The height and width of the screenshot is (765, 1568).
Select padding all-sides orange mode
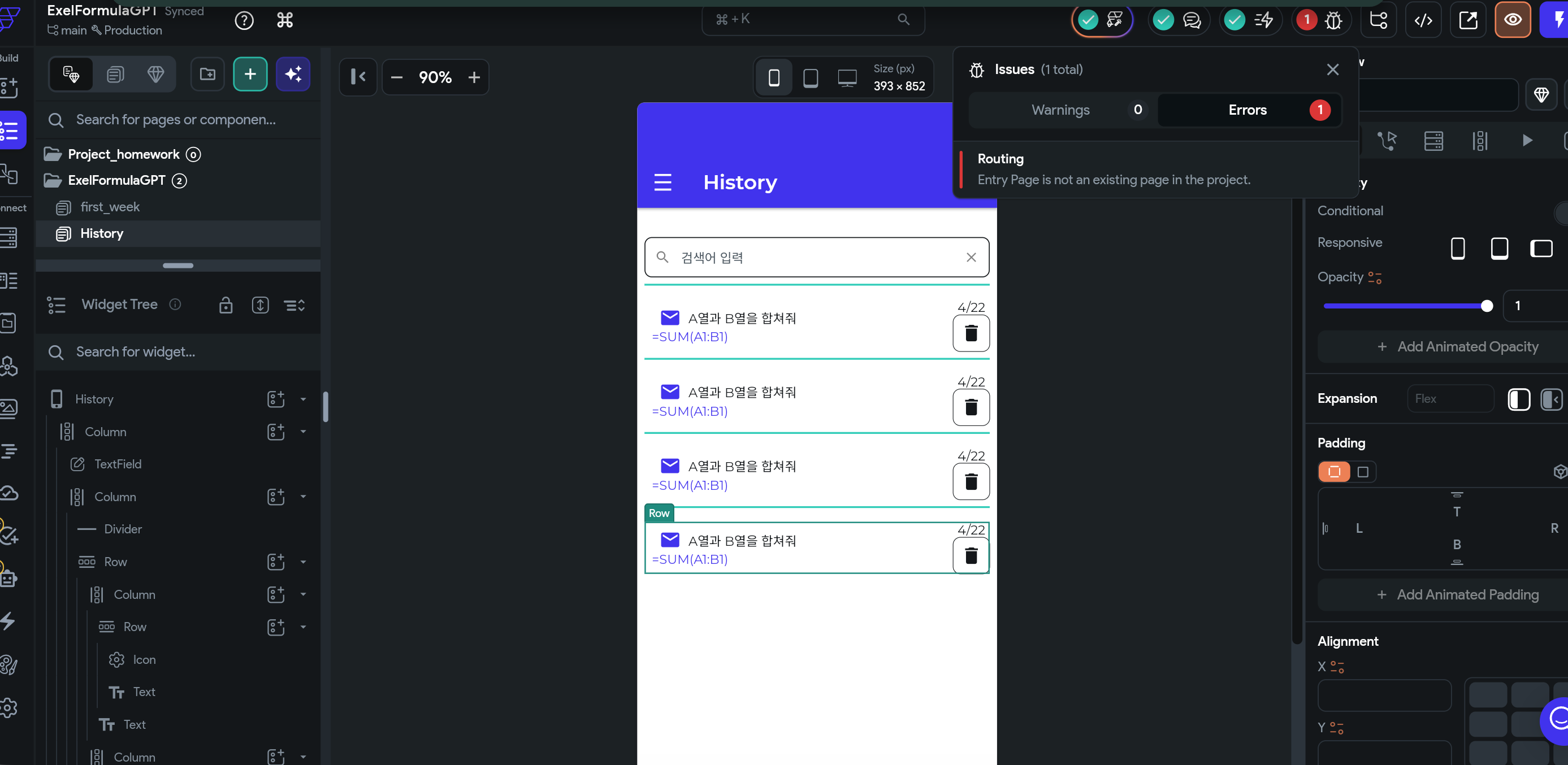[x=1333, y=472]
